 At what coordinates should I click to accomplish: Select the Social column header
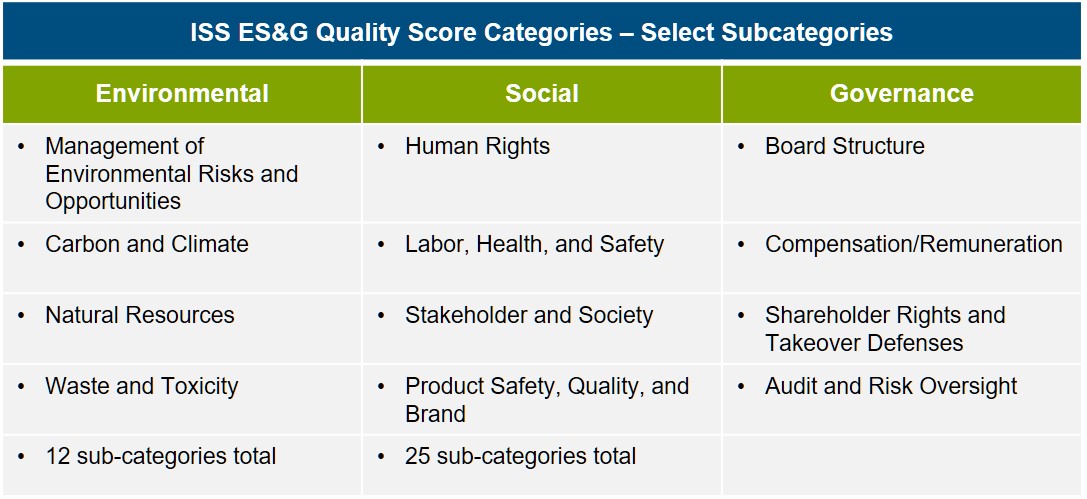[x=541, y=94]
